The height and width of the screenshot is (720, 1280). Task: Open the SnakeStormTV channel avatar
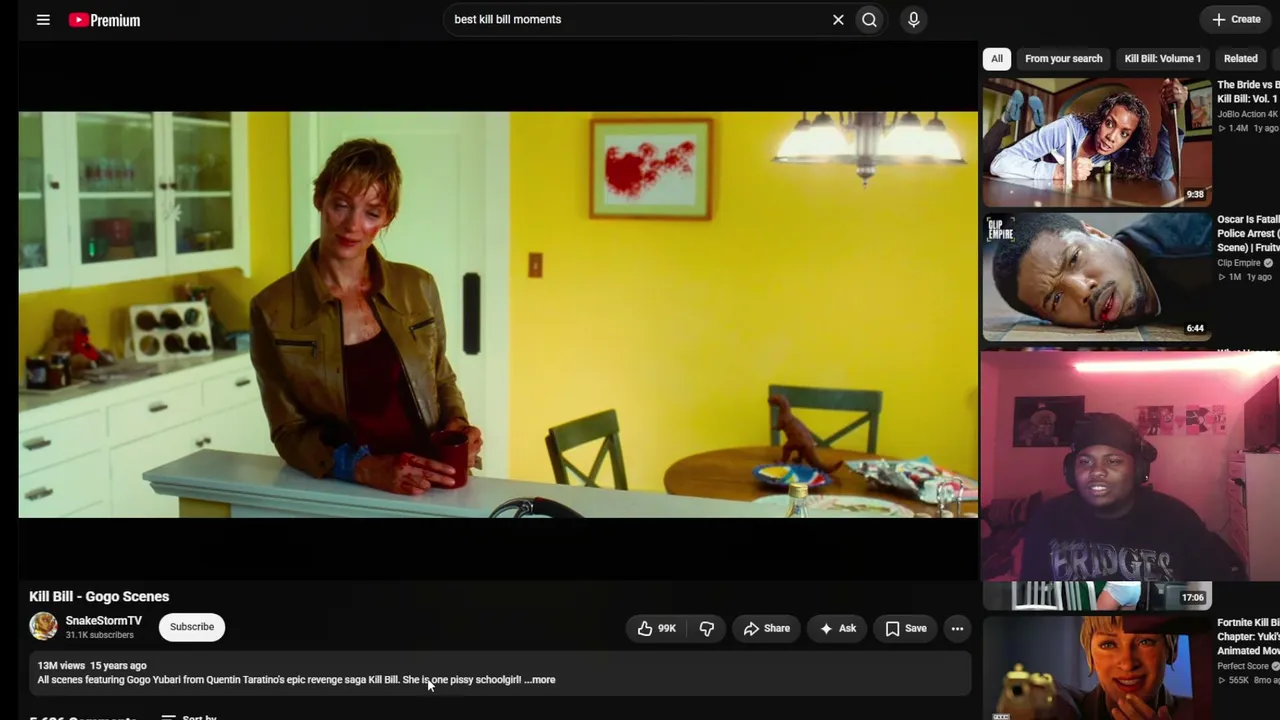43,627
